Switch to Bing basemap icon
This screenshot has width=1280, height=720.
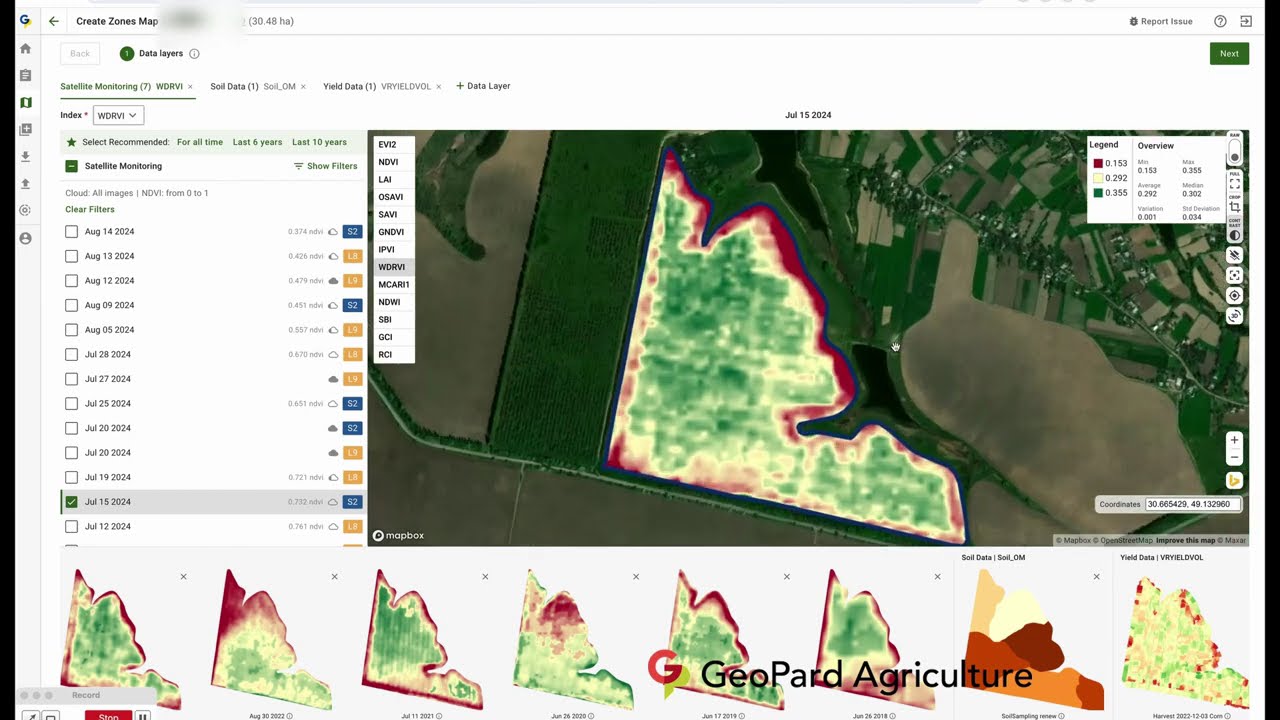point(1234,481)
